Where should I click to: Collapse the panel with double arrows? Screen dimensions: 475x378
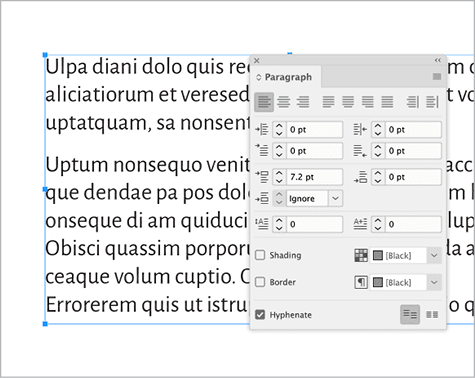(x=438, y=60)
